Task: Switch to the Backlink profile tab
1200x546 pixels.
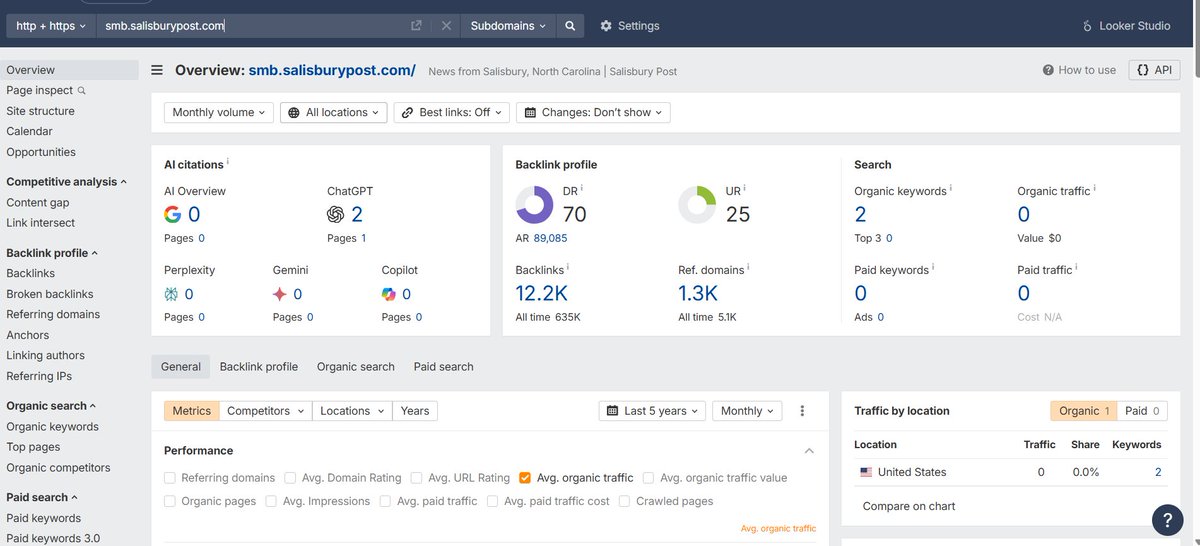Action: (259, 367)
